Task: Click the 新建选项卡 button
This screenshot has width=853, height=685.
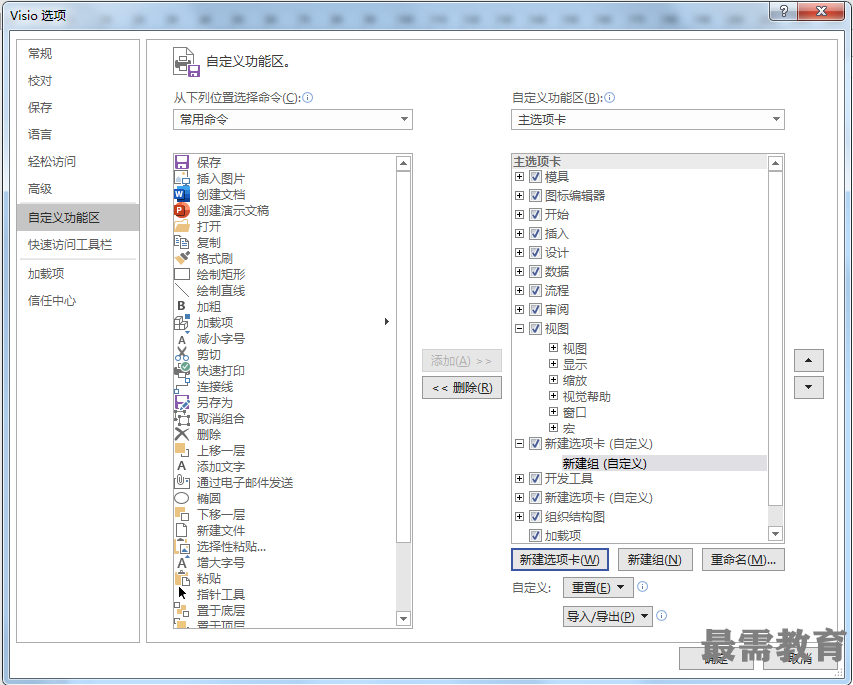Action: (560, 559)
